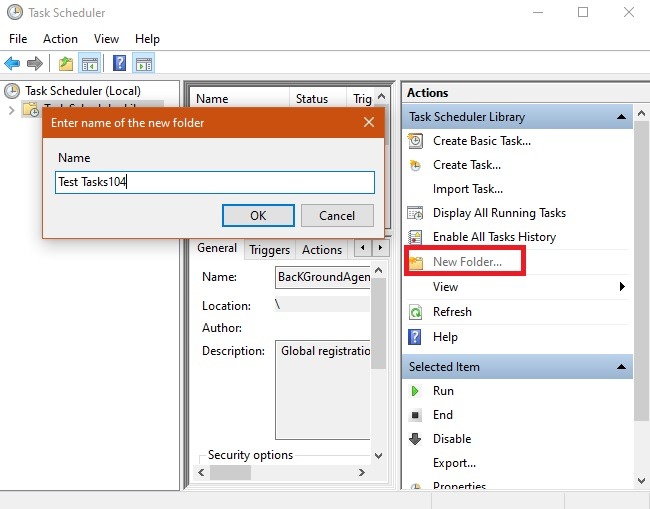
Task: Click the details pane scroll-down arrow
Action: click(378, 456)
